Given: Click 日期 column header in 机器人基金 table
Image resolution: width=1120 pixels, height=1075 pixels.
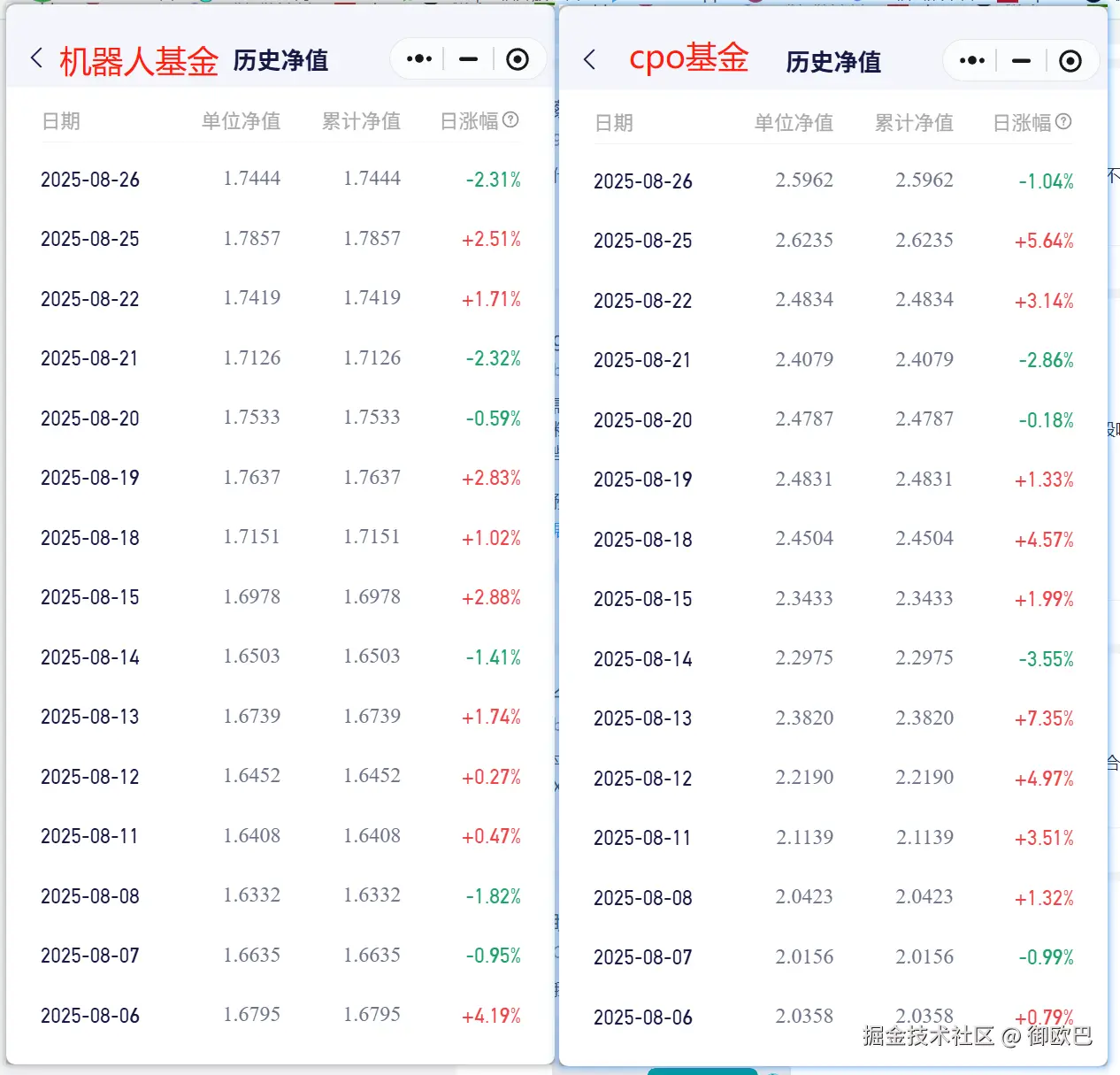Looking at the screenshot, I should coord(61,121).
